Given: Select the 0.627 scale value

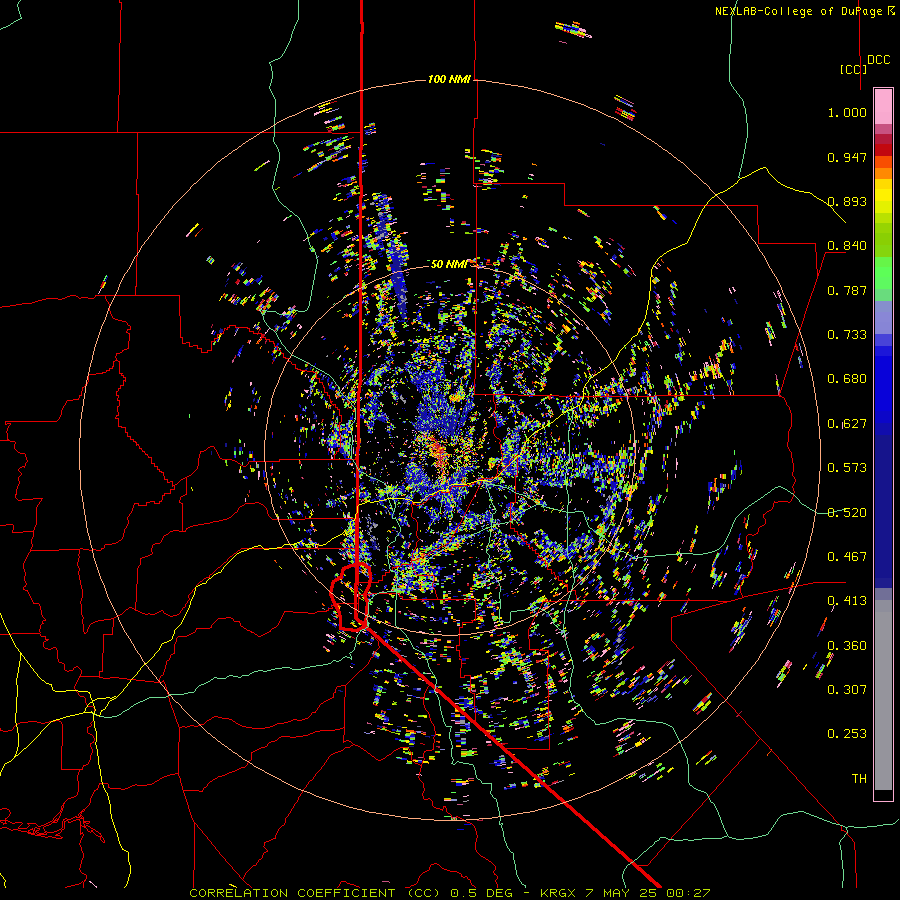Looking at the screenshot, I should [847, 424].
